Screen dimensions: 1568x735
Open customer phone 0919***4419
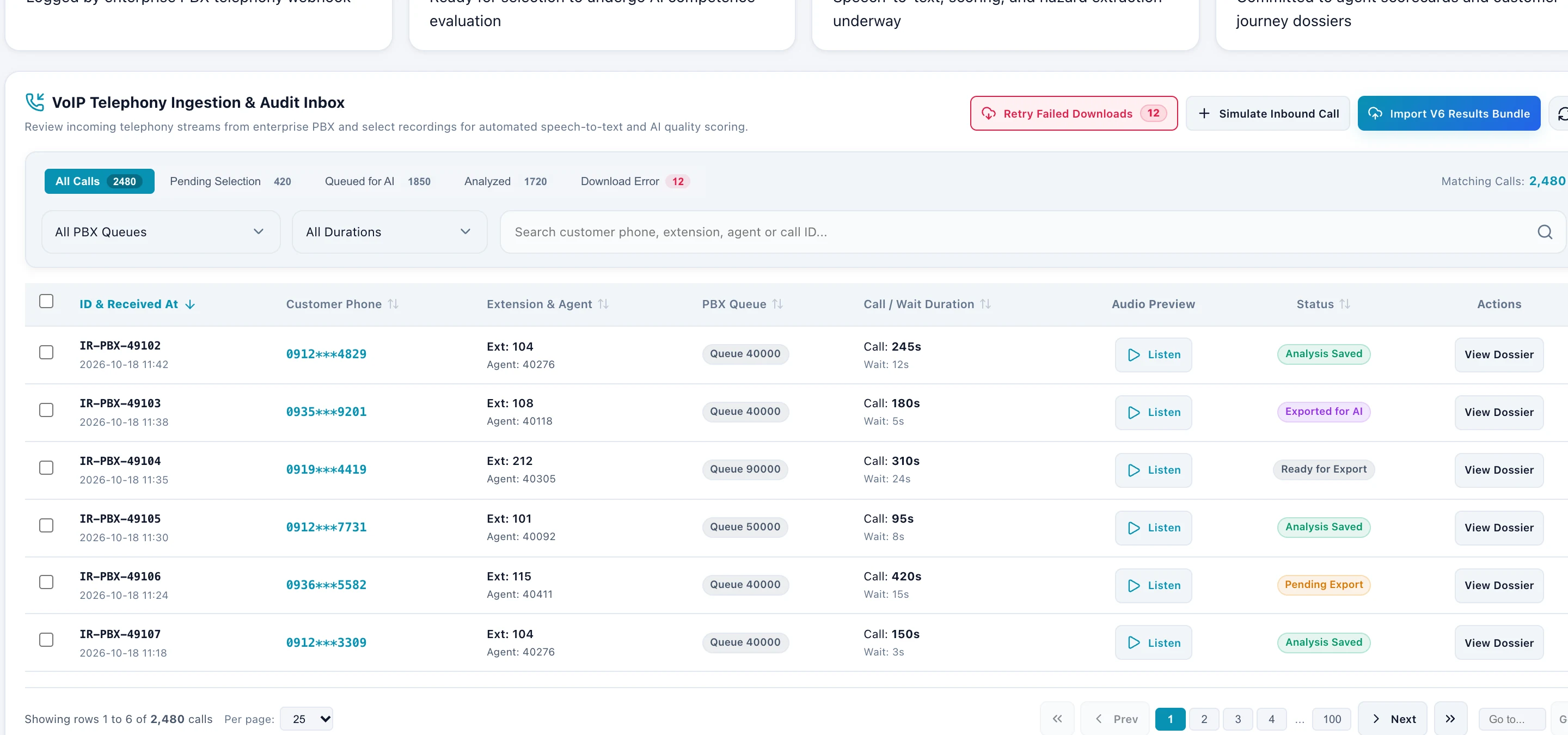point(326,470)
